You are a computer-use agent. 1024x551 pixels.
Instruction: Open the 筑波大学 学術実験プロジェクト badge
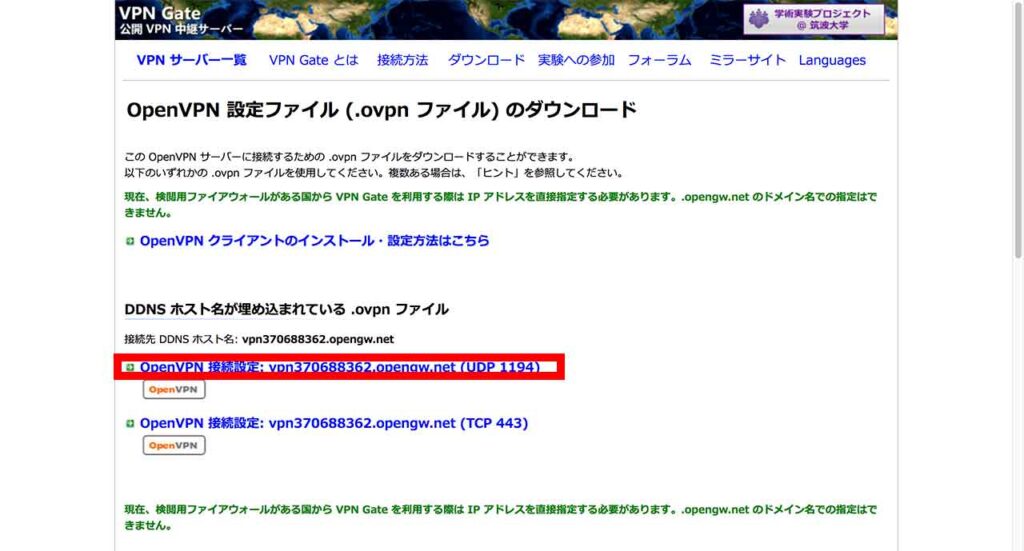pyautogui.click(x=813, y=20)
